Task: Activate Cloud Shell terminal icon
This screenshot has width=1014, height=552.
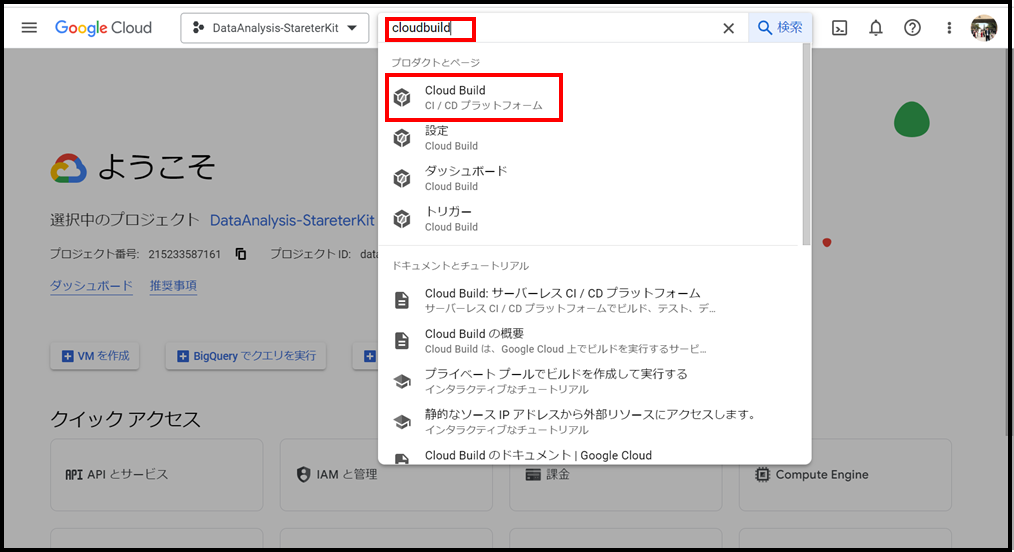Action: click(840, 28)
